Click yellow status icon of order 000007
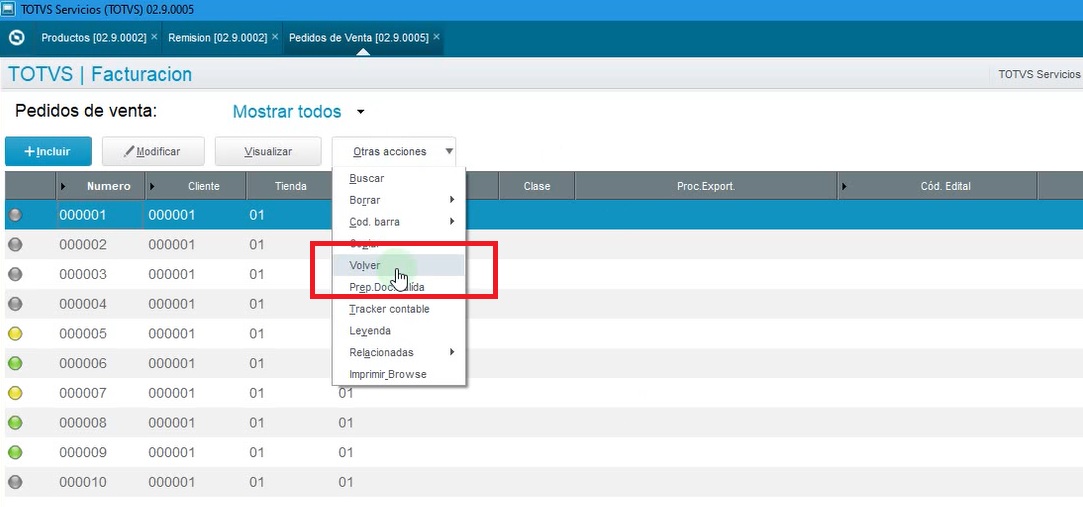The width and height of the screenshot is (1083, 507). tap(15, 393)
